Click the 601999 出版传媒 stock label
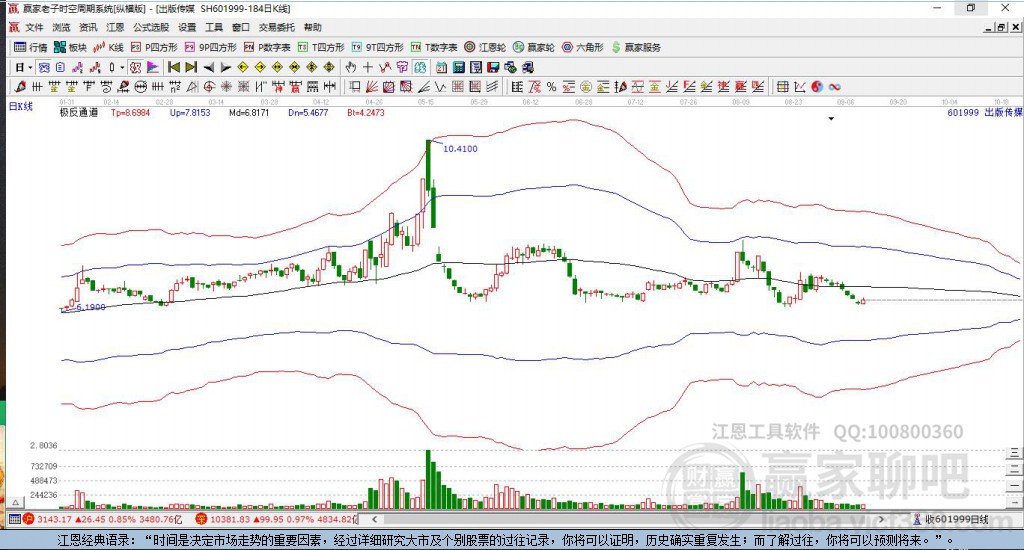 [985, 112]
